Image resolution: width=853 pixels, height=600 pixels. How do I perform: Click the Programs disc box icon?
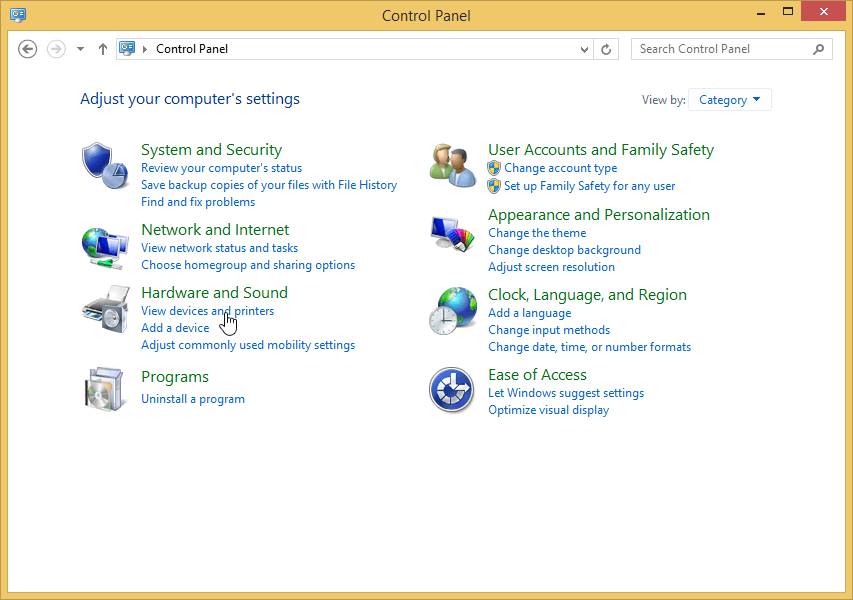point(105,388)
